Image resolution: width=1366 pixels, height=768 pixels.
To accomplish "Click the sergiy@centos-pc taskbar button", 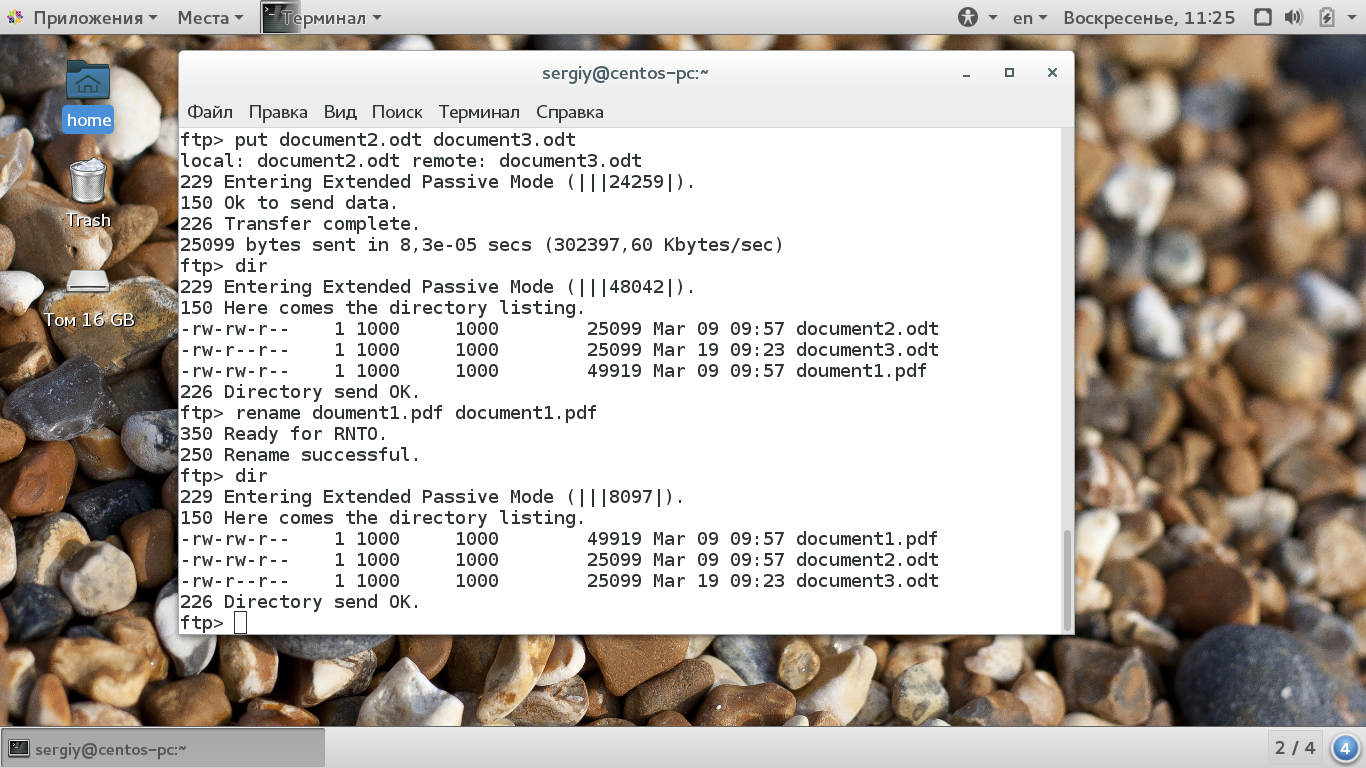I will point(164,748).
